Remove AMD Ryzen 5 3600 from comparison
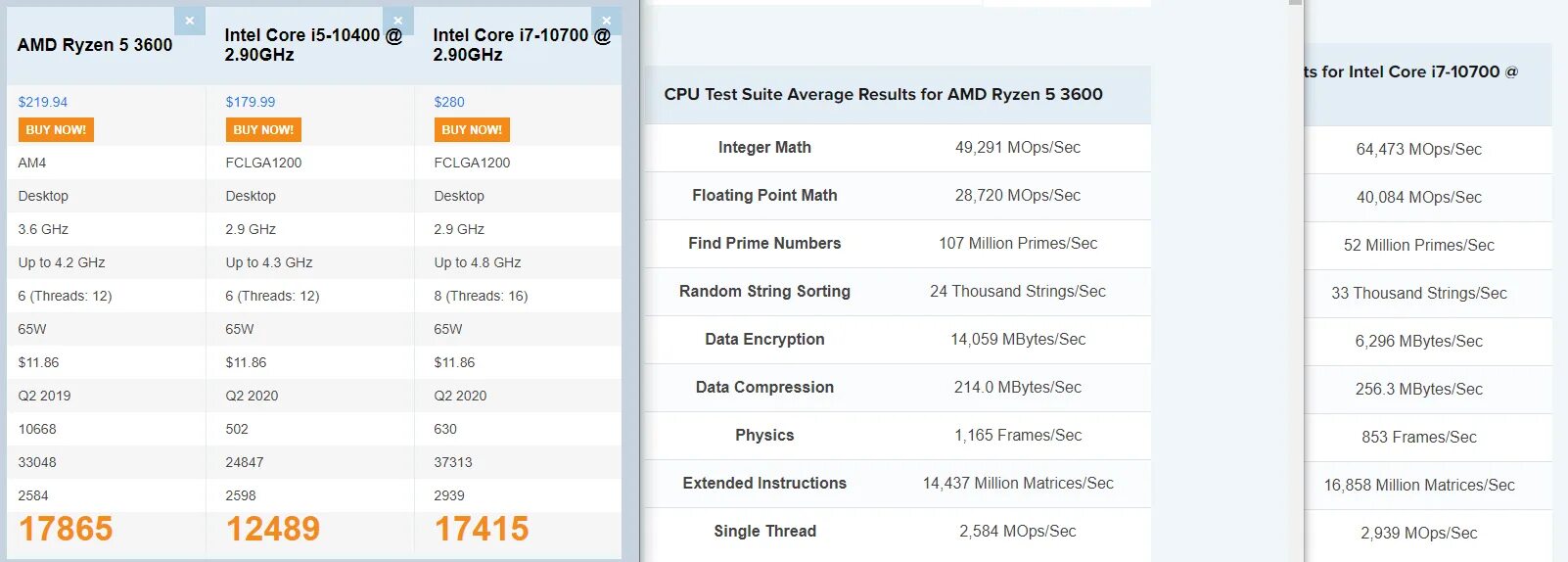The image size is (1568, 562). [x=190, y=21]
